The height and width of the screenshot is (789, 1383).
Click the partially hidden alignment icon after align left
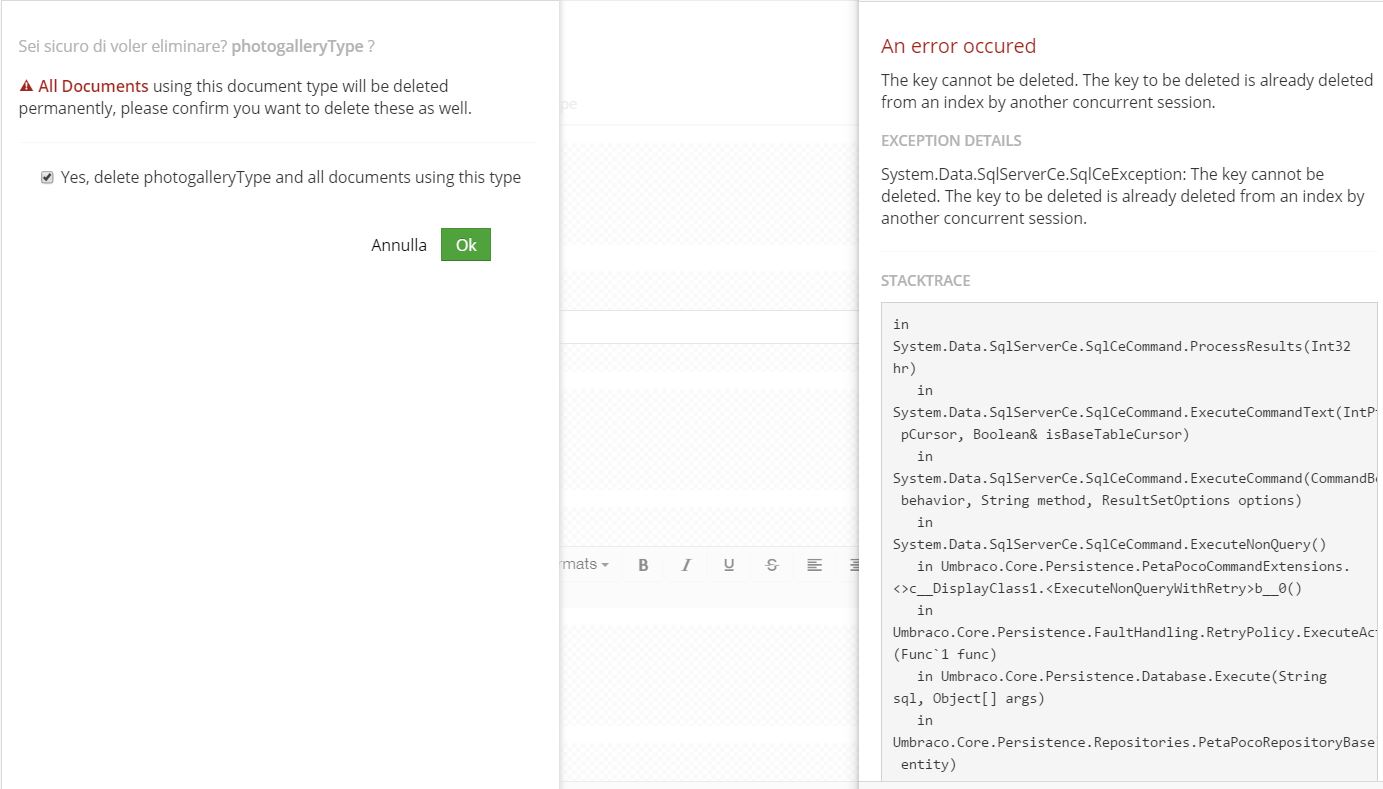pos(853,565)
